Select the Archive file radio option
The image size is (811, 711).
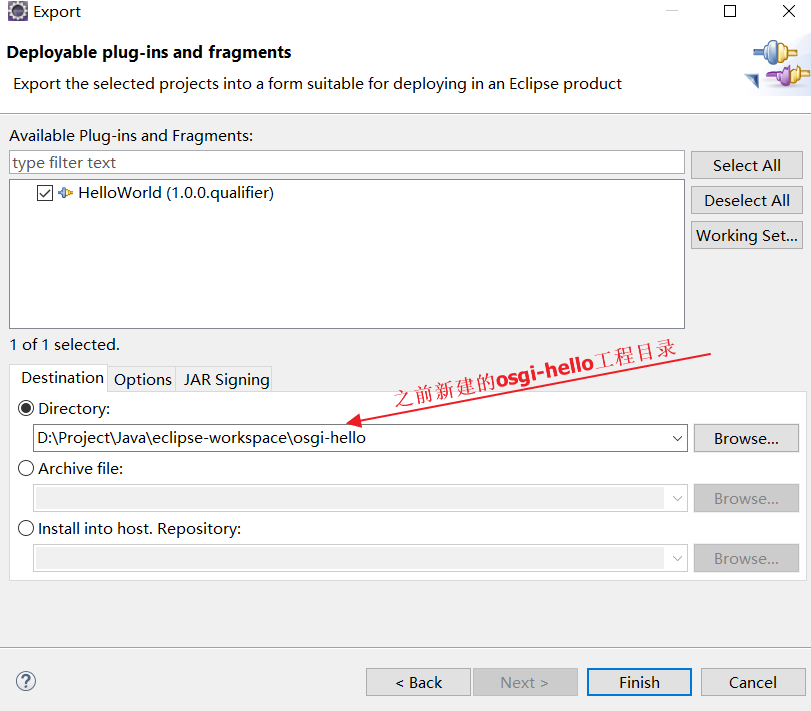point(26,468)
